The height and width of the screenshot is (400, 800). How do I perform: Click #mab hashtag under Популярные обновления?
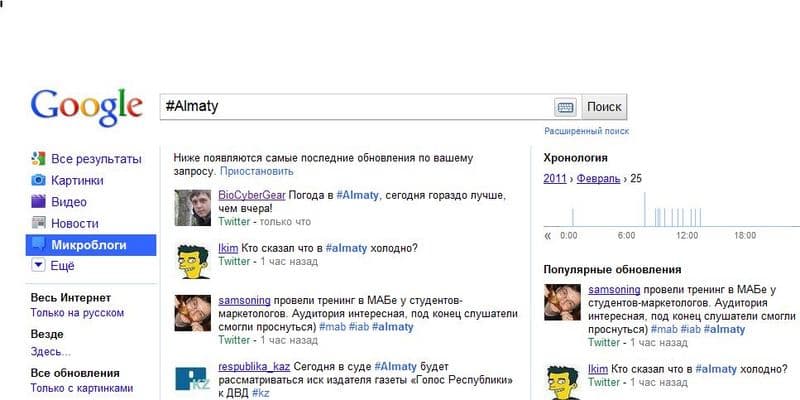(664, 330)
